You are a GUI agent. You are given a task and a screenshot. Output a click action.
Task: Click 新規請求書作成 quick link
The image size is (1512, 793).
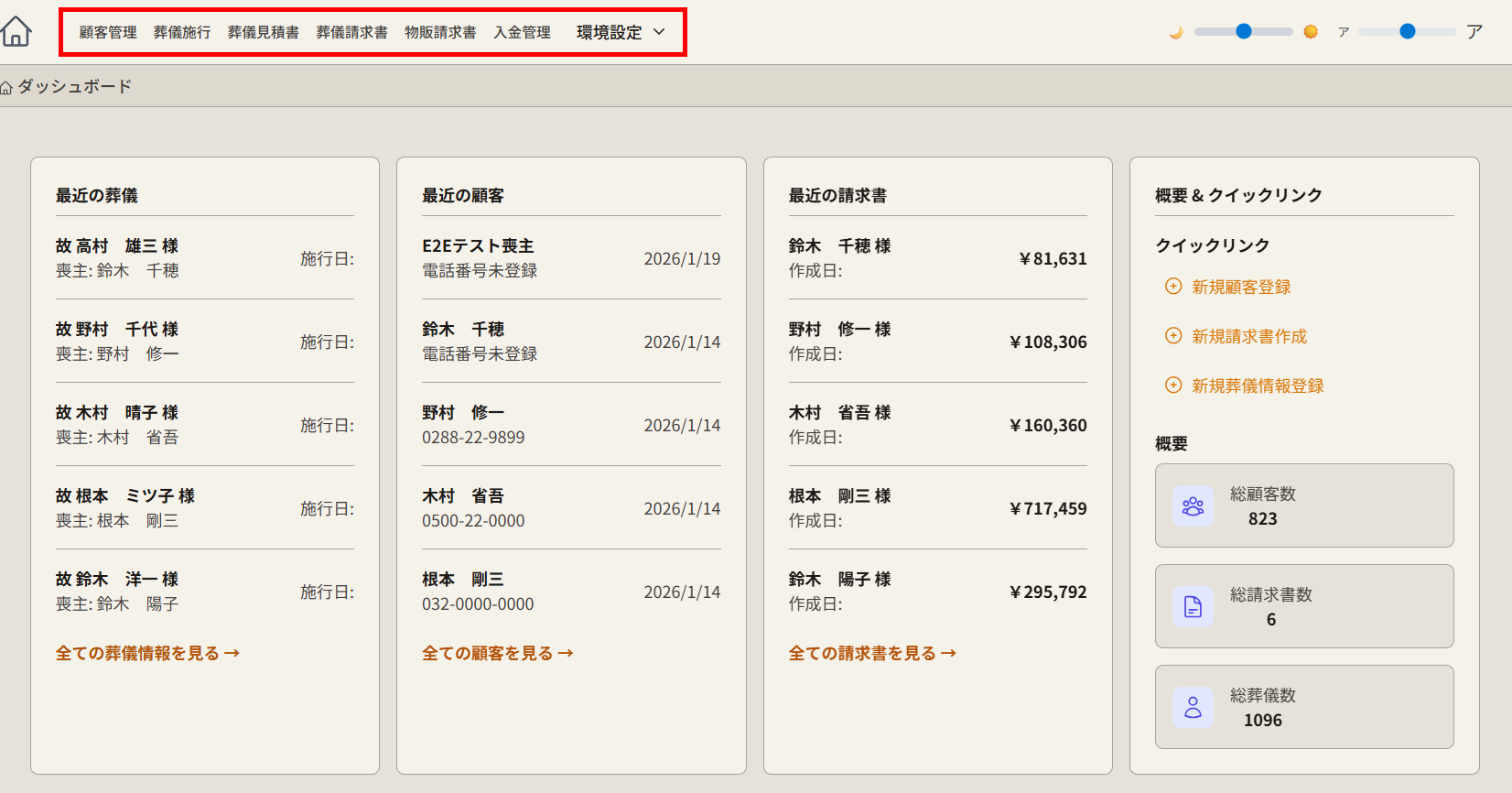[1248, 336]
